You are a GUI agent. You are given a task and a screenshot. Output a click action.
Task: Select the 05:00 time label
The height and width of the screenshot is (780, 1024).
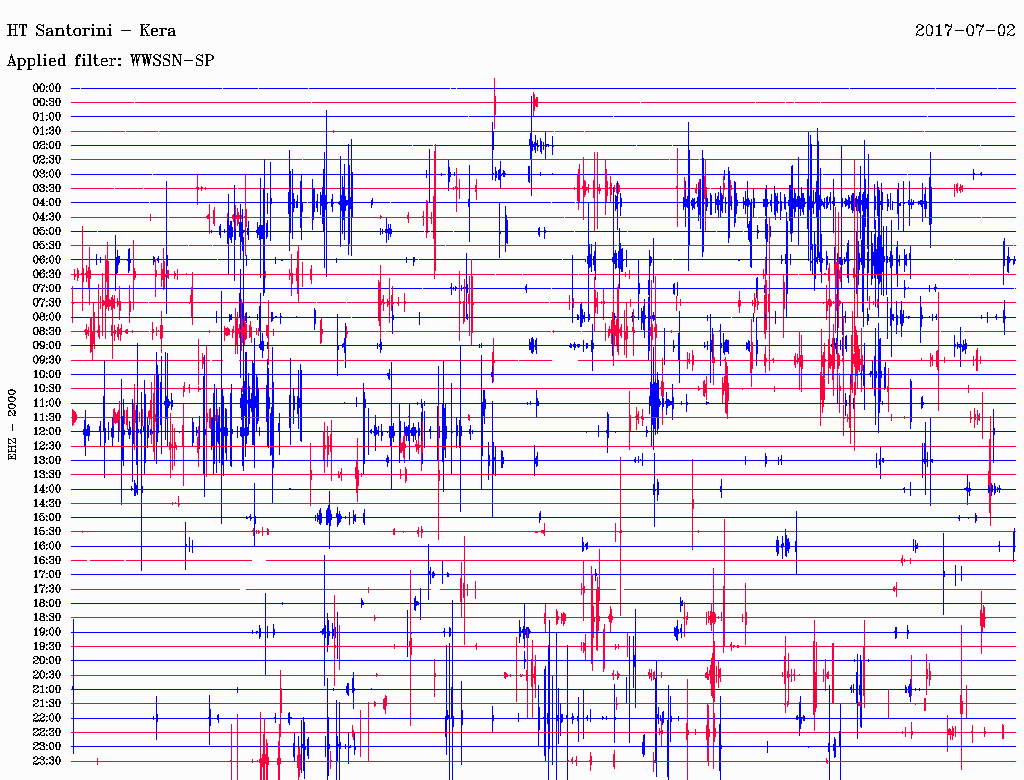point(47,231)
